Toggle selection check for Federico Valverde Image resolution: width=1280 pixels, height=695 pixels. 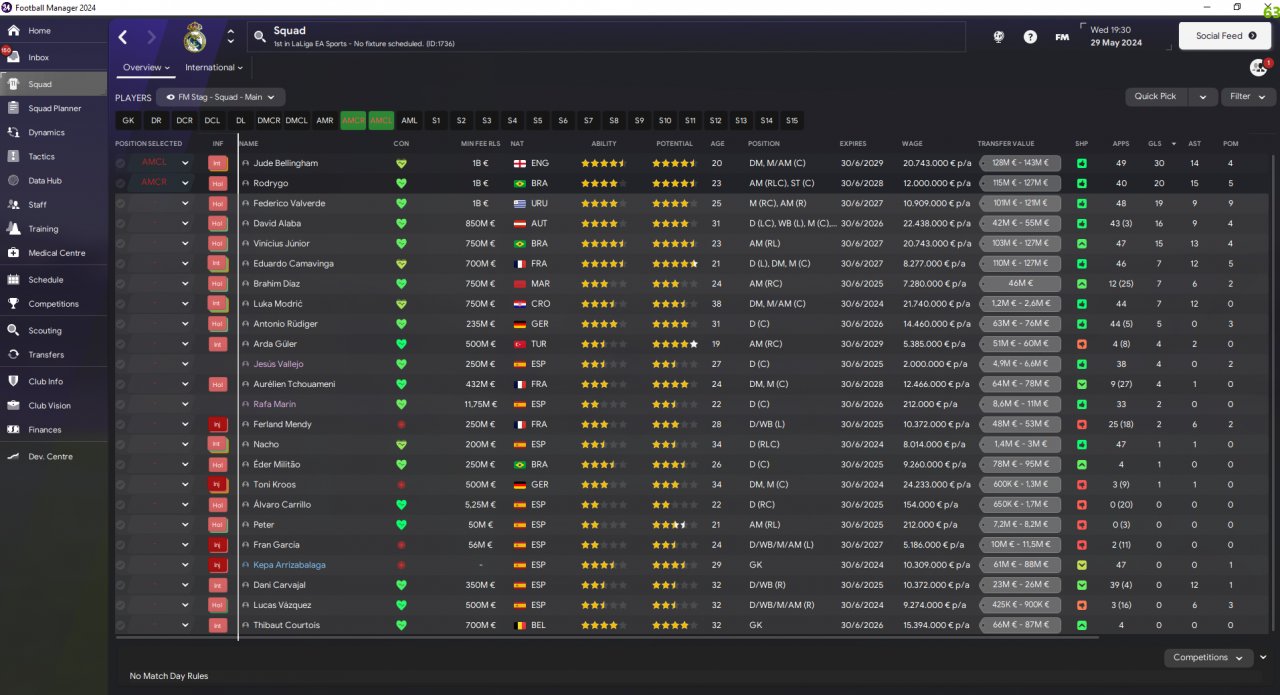[121, 203]
